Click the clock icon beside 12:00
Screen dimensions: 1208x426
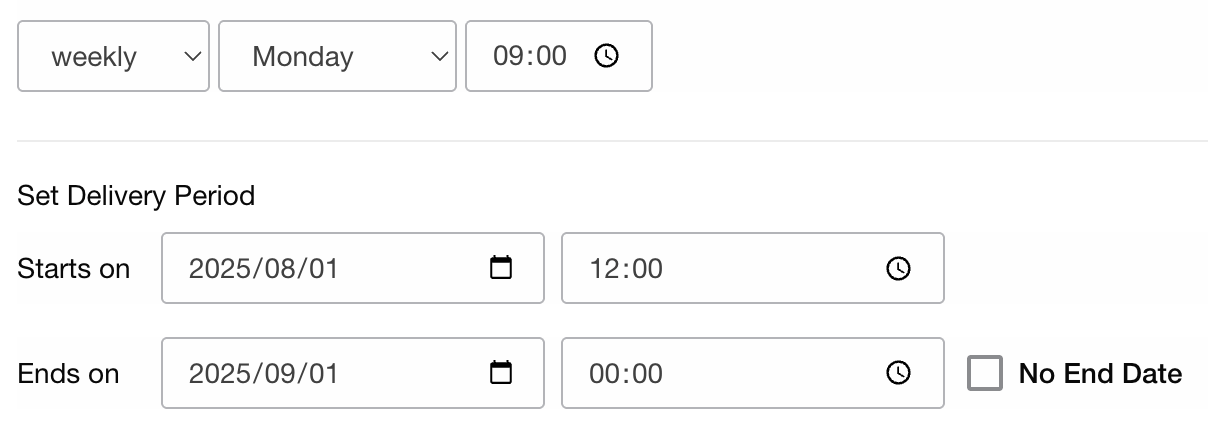click(x=899, y=268)
